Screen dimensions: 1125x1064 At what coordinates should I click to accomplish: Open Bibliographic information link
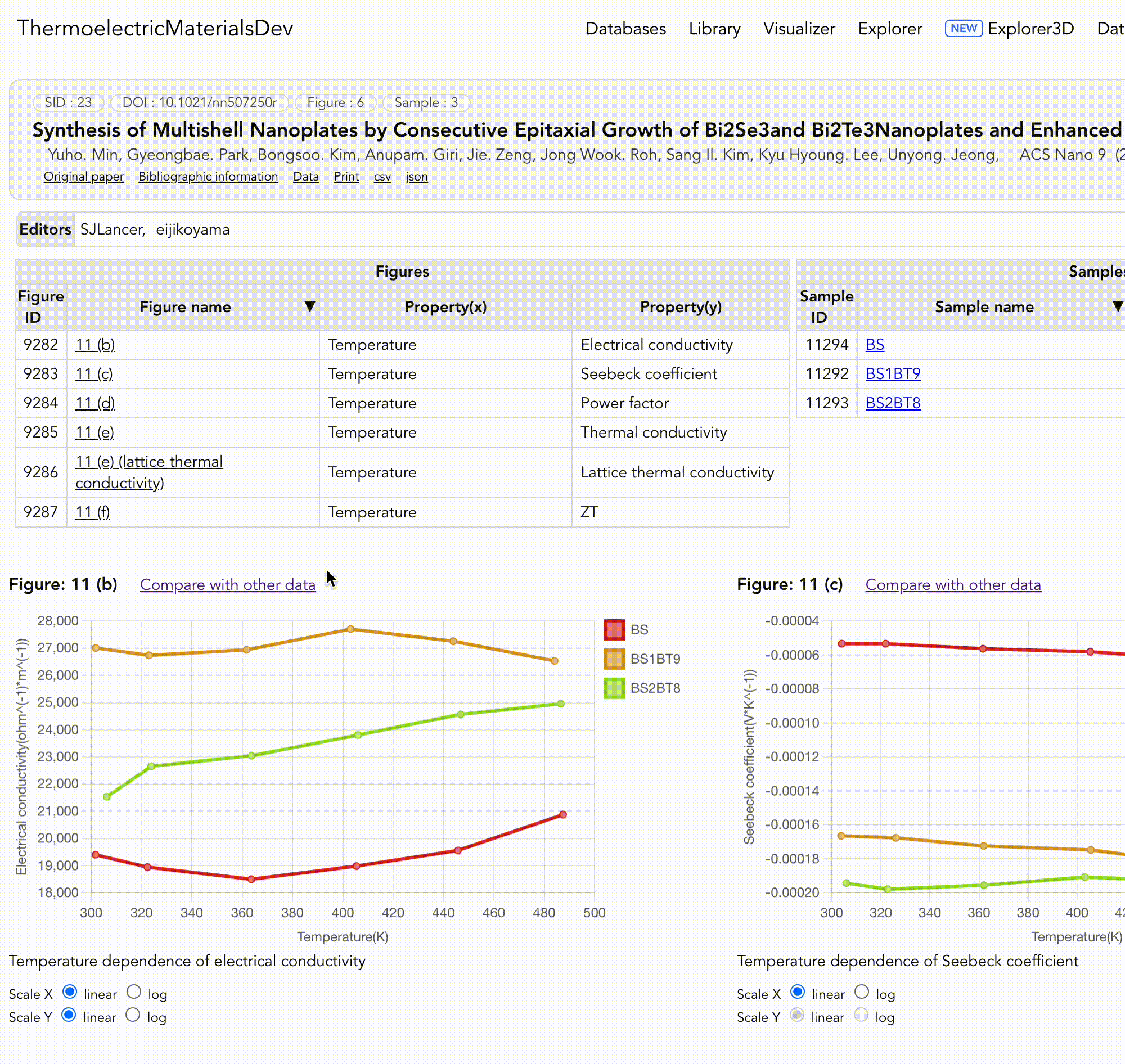point(208,177)
